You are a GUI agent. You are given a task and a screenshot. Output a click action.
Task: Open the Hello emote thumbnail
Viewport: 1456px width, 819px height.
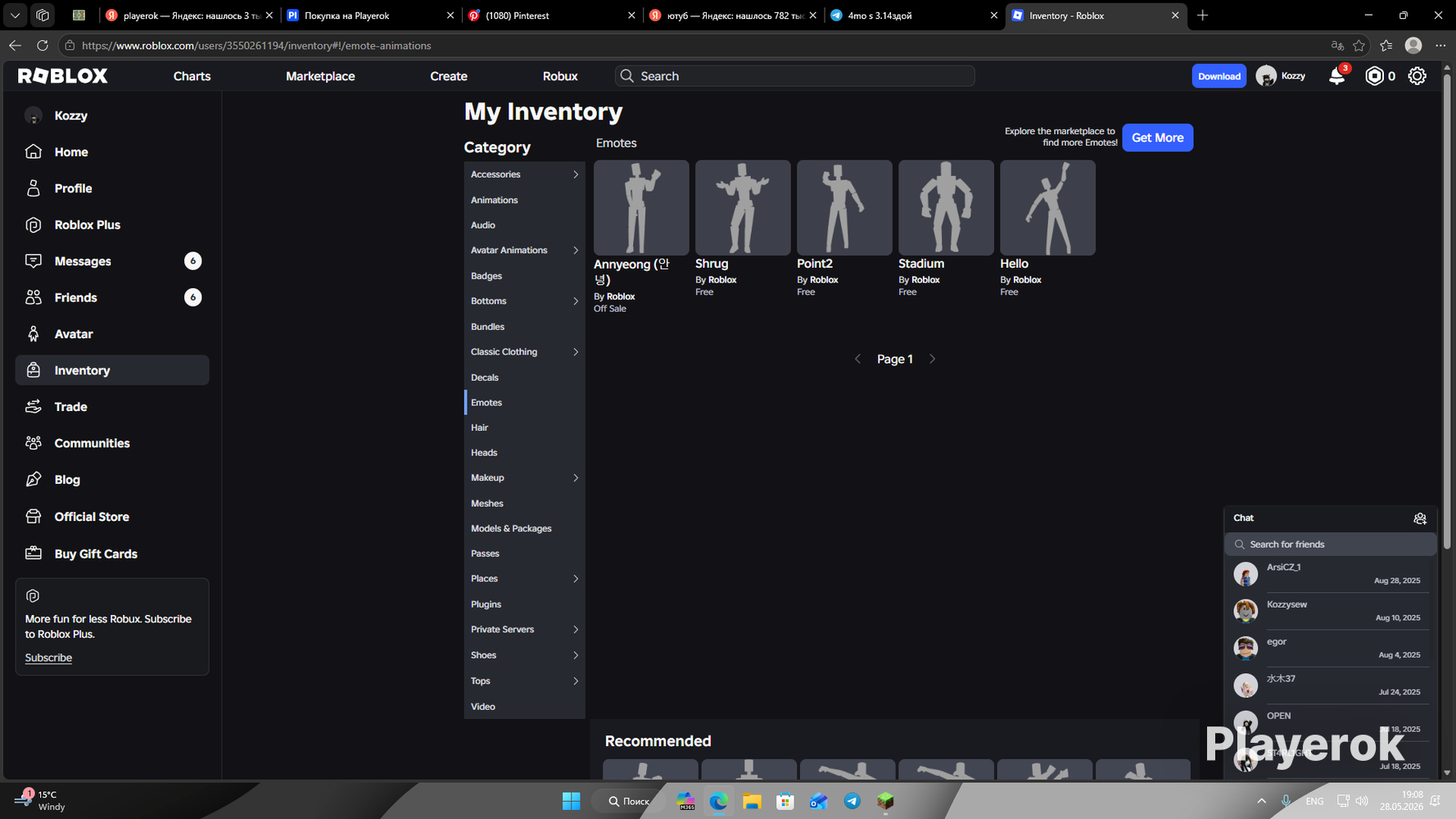point(1047,207)
